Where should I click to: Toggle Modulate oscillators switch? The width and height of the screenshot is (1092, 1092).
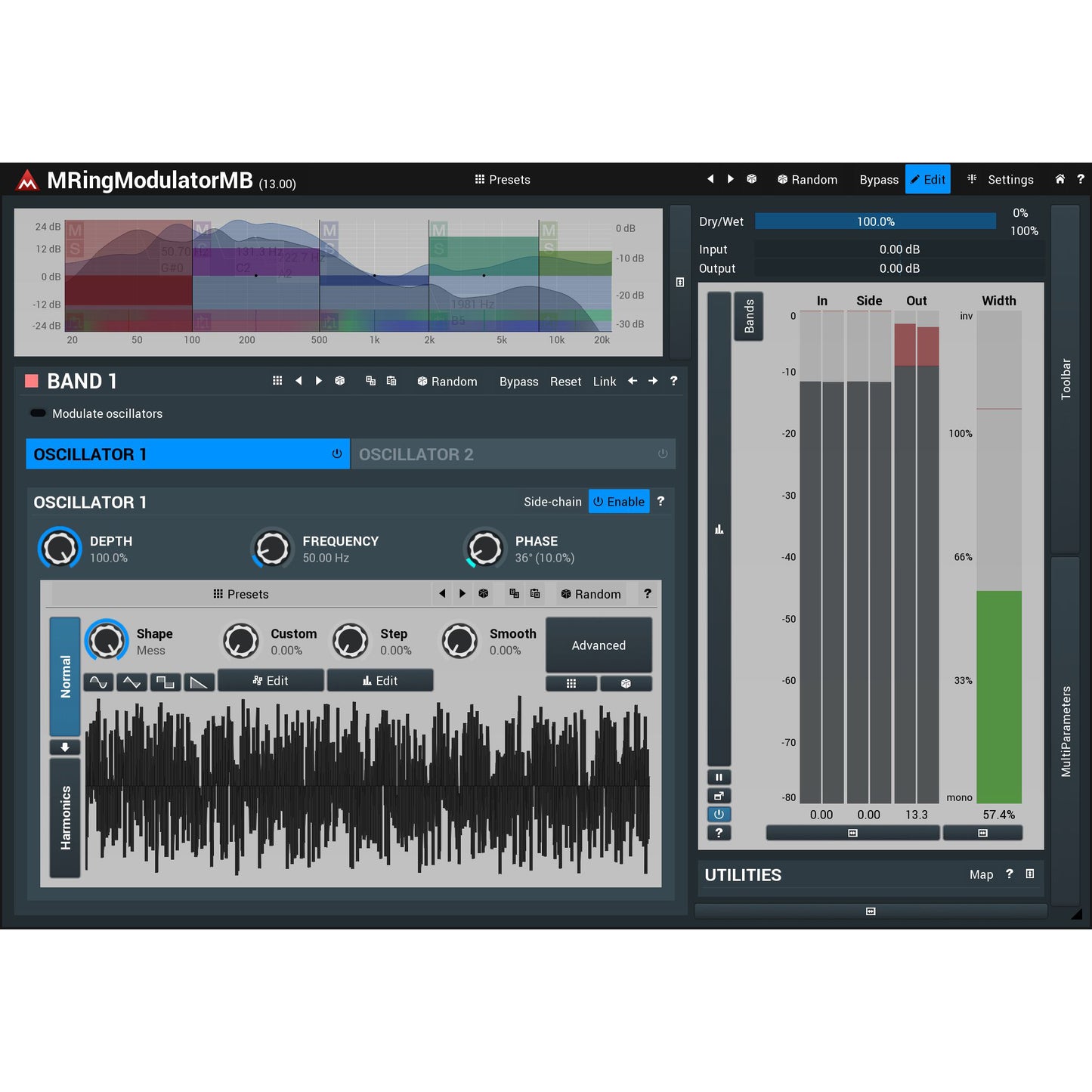[x=37, y=413]
